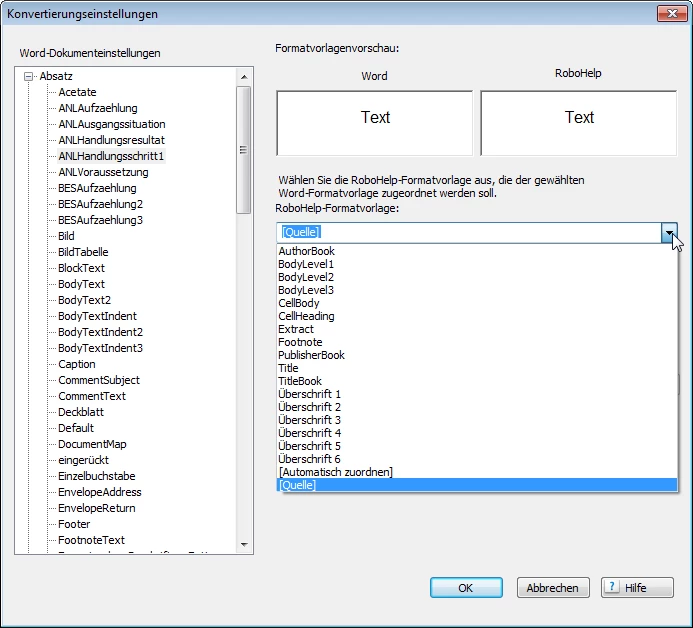Image resolution: width=693 pixels, height=628 pixels.
Task: Select the Bild paragraph style
Action: pyautogui.click(x=66, y=236)
